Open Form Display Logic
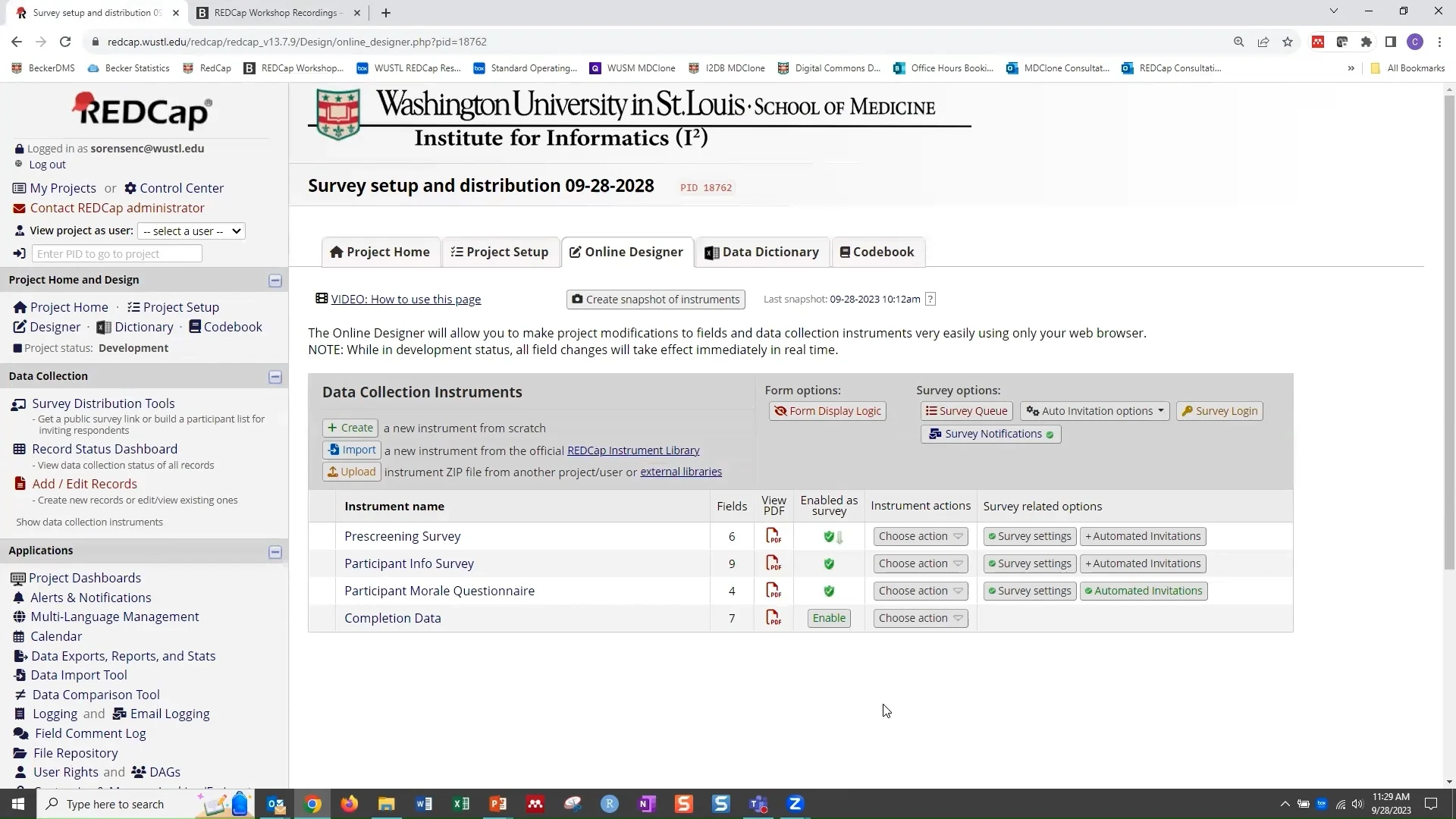Viewport: 1456px width, 819px height. coord(827,411)
